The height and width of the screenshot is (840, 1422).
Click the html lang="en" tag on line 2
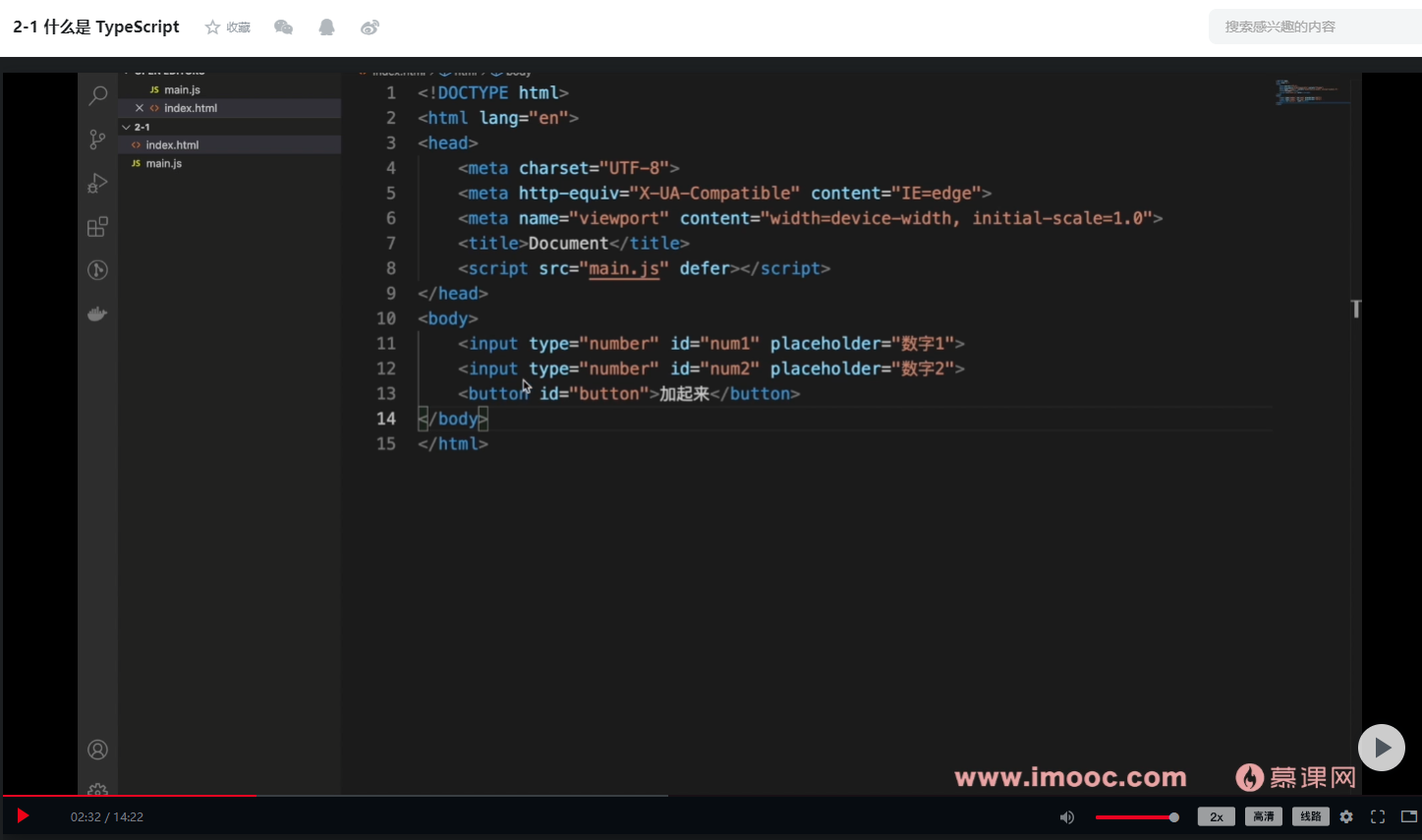(x=498, y=118)
